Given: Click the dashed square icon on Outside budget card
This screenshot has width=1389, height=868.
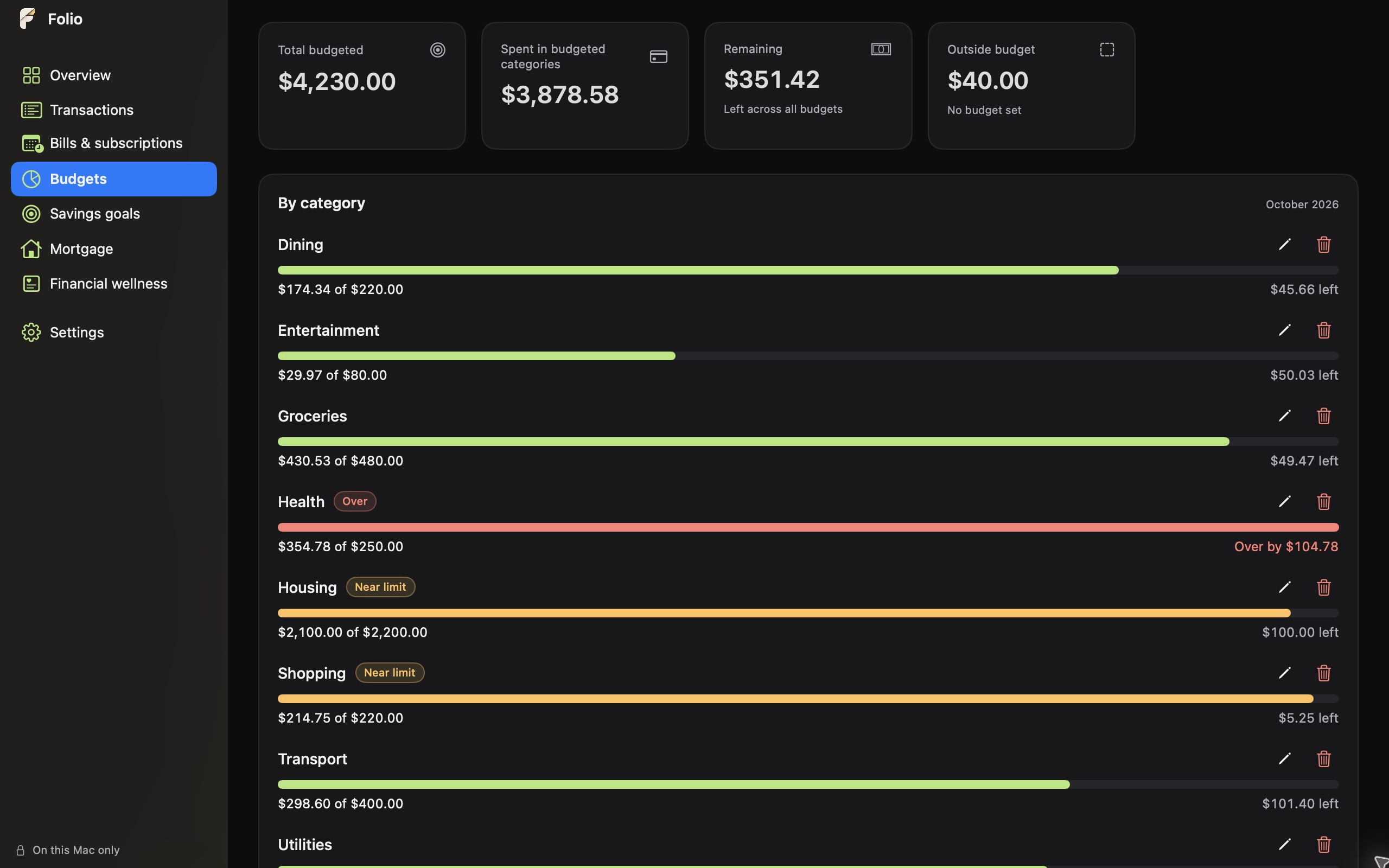Looking at the screenshot, I should click(1107, 49).
